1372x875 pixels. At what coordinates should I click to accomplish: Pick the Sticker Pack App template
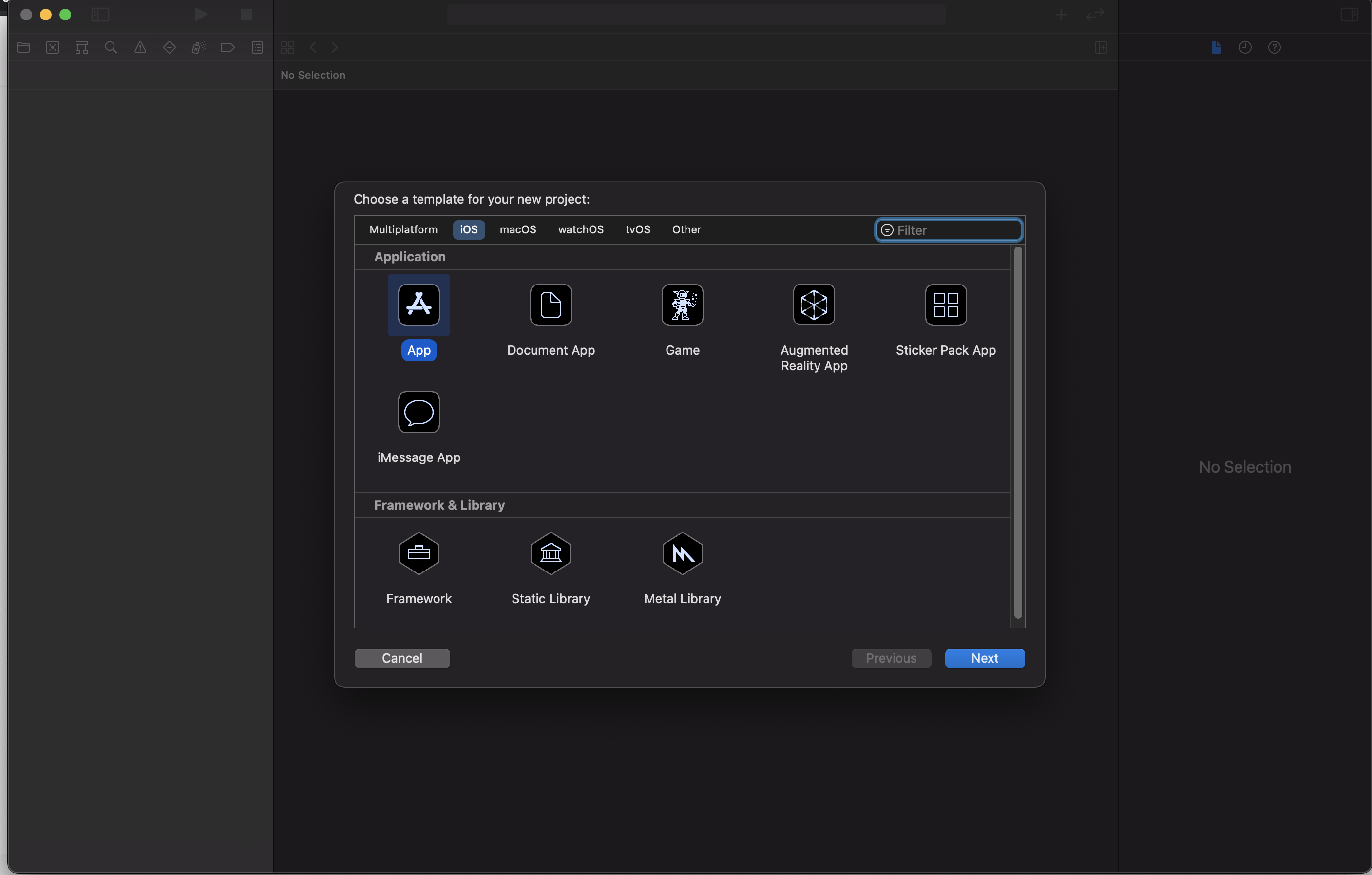[945, 305]
